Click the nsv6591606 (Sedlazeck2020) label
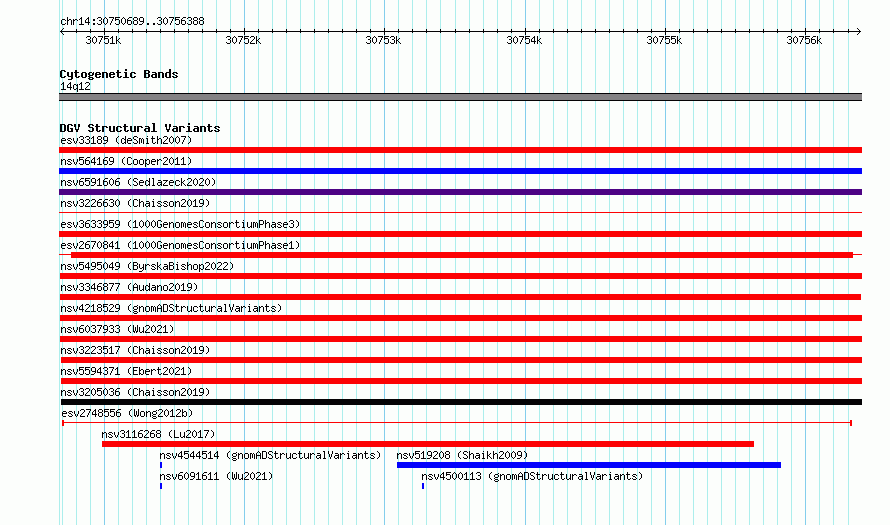Image resolution: width=890 pixels, height=525 pixels. (138, 182)
